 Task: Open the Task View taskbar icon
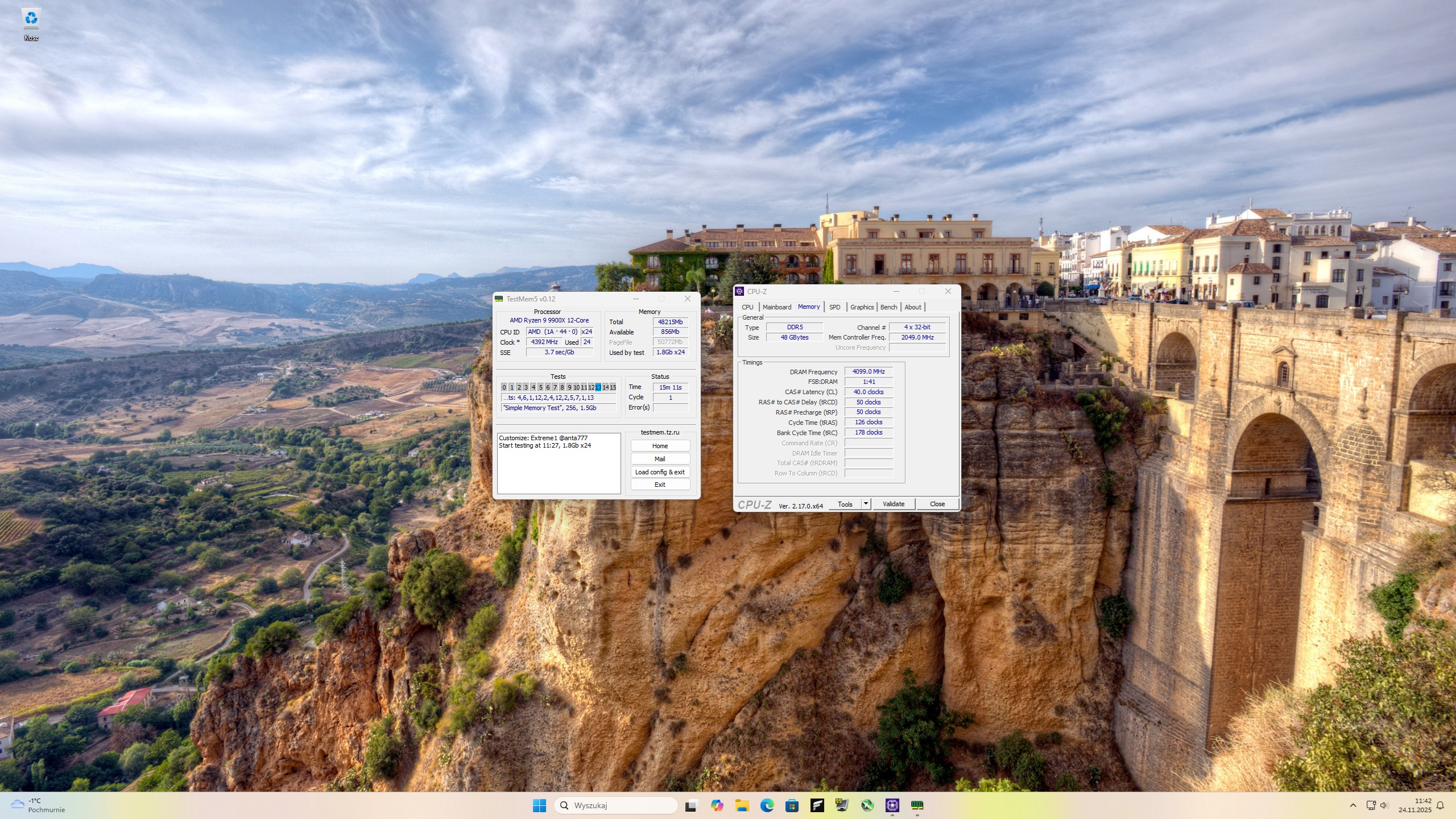point(691,805)
